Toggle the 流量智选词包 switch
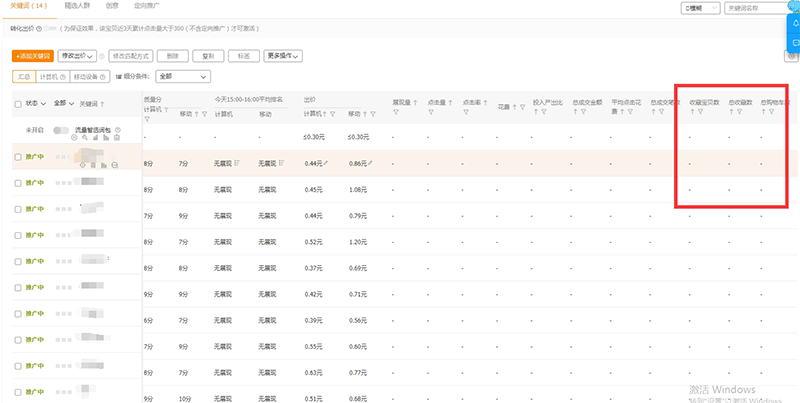The height and width of the screenshot is (403, 800). [62, 131]
